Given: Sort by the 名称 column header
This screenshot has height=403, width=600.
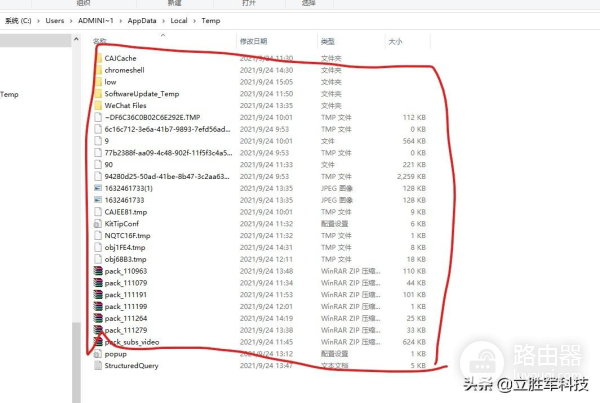Looking at the screenshot, I should pos(99,41).
